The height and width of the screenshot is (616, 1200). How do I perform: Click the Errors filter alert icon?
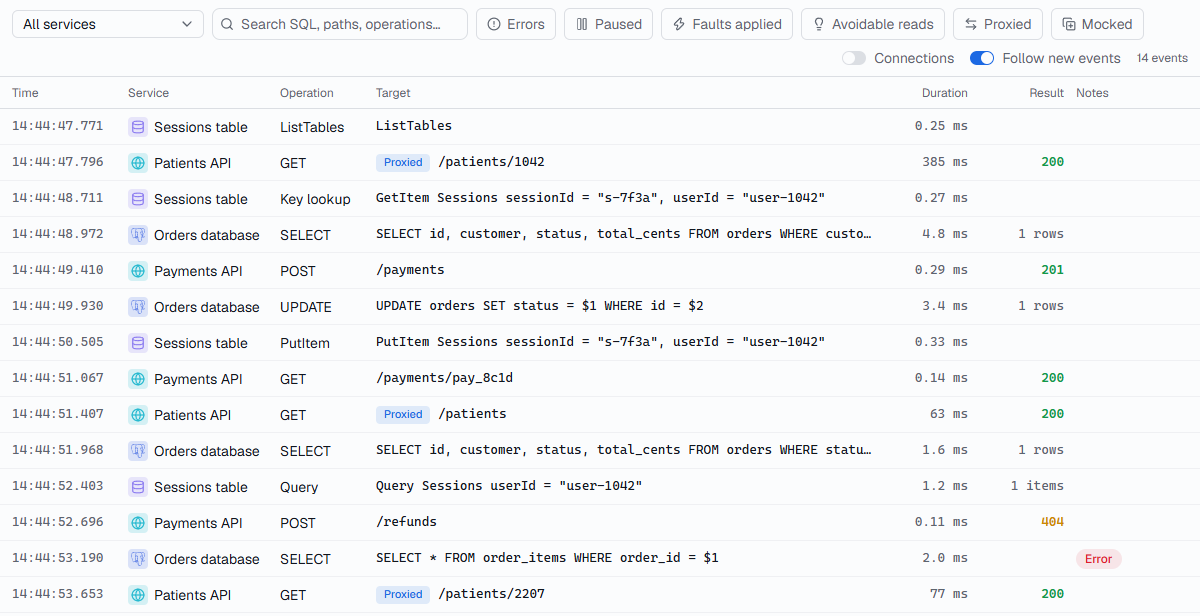(x=494, y=24)
